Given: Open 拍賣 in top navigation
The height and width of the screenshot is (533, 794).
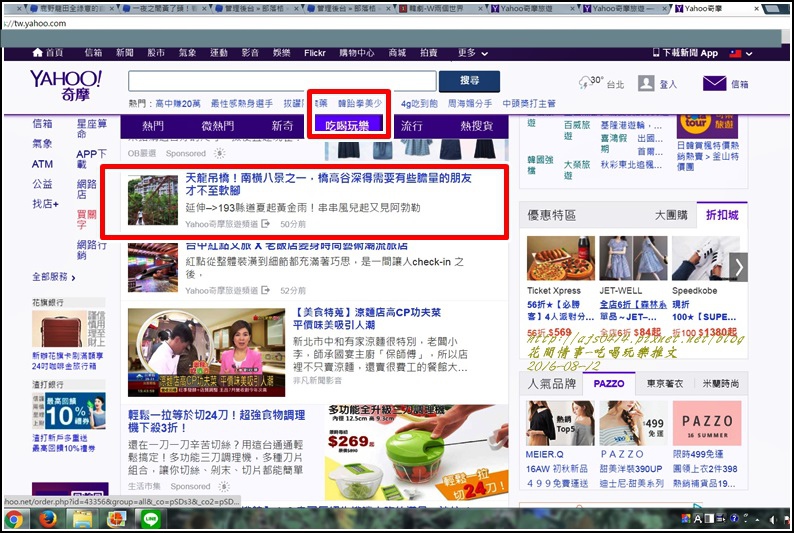Looking at the screenshot, I should click(428, 53).
